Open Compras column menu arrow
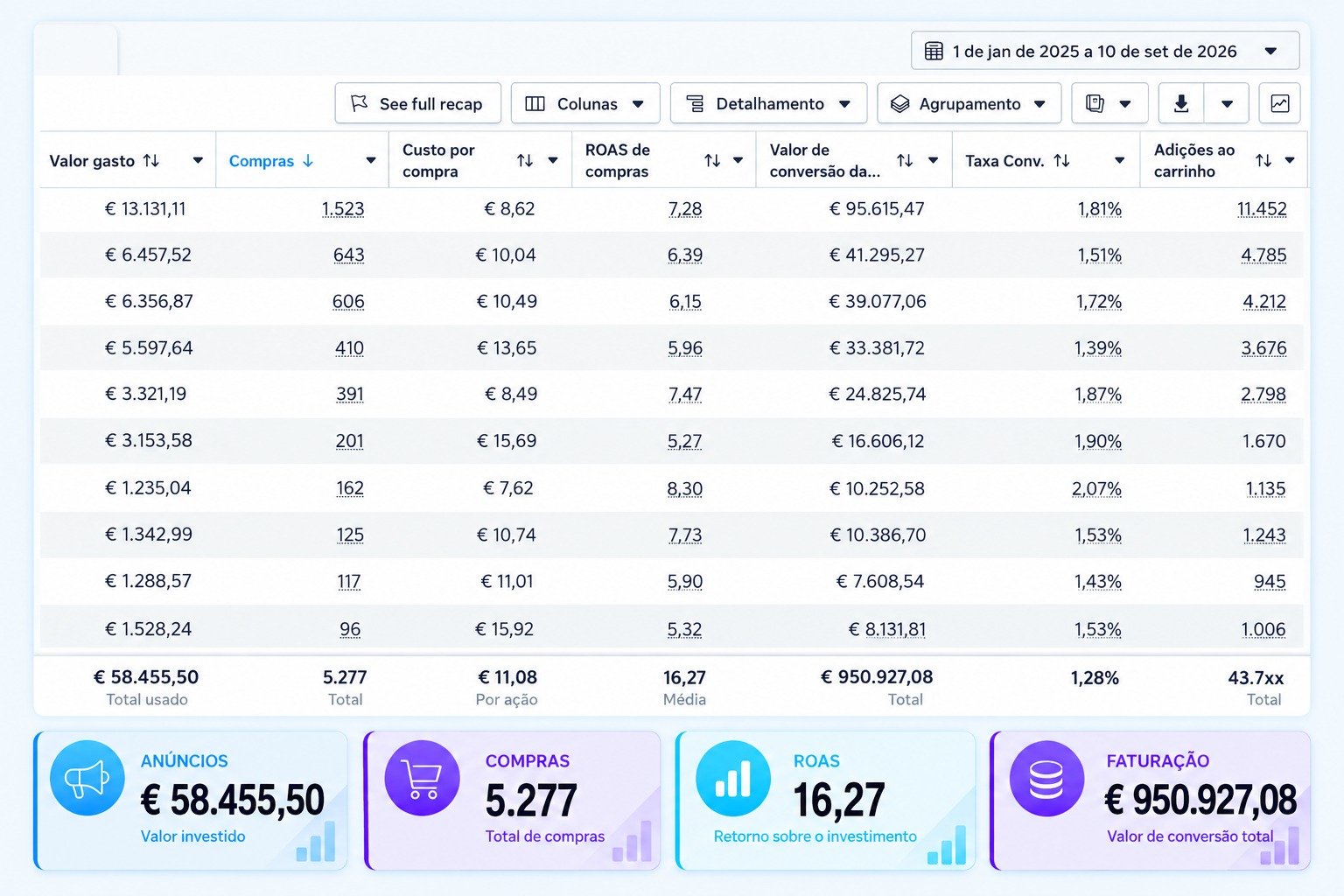Image resolution: width=1344 pixels, height=896 pixels. (x=371, y=160)
